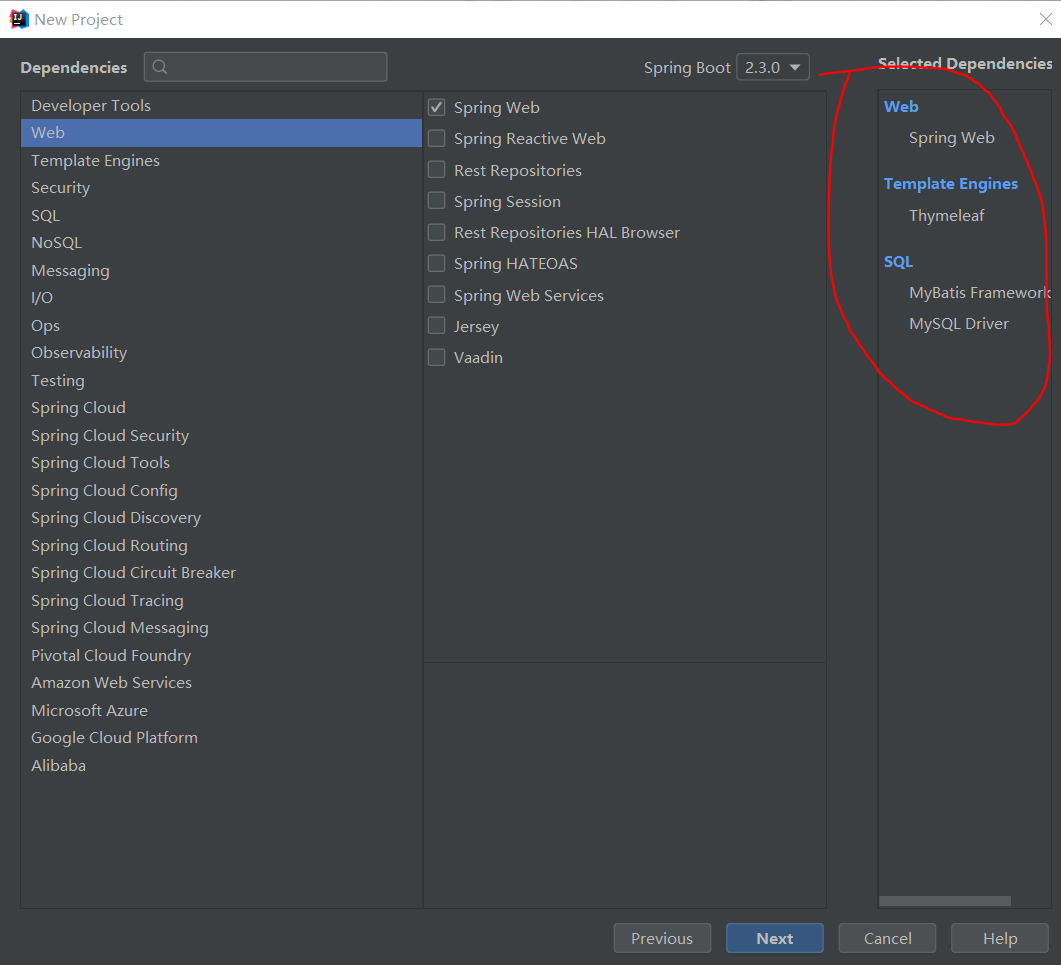Open Help for the dialog

999,938
